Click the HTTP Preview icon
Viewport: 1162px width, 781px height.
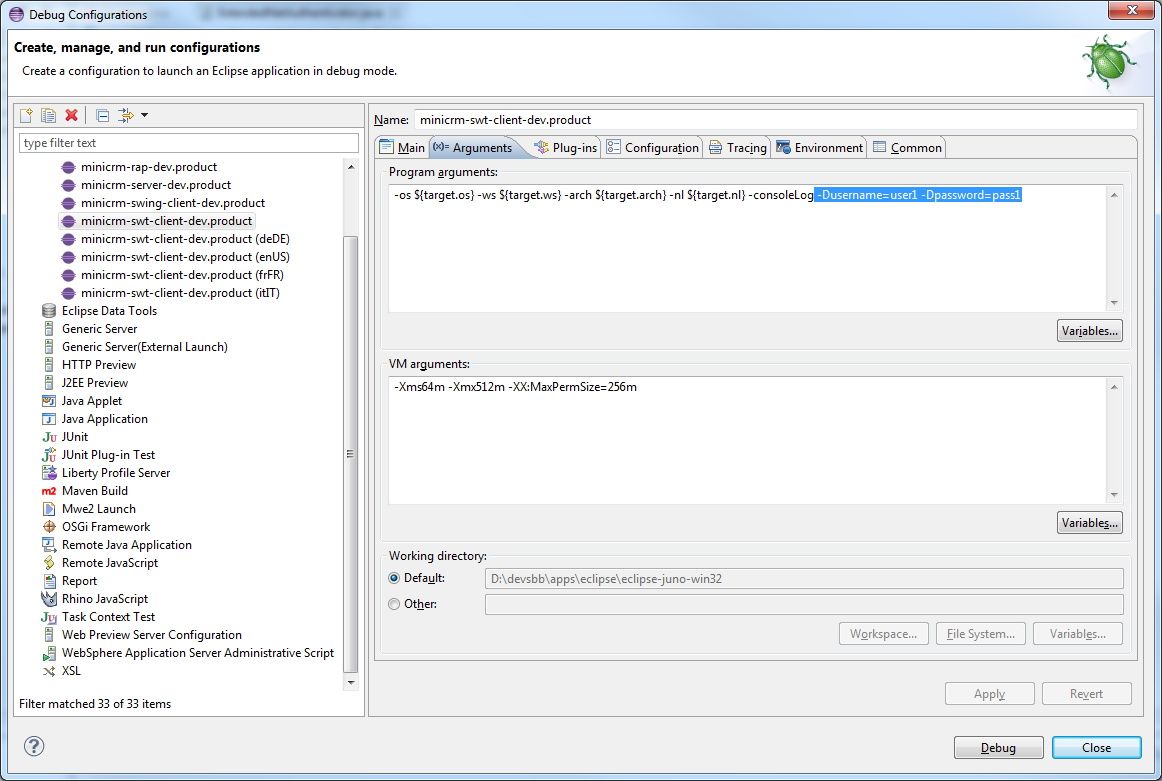[x=49, y=365]
